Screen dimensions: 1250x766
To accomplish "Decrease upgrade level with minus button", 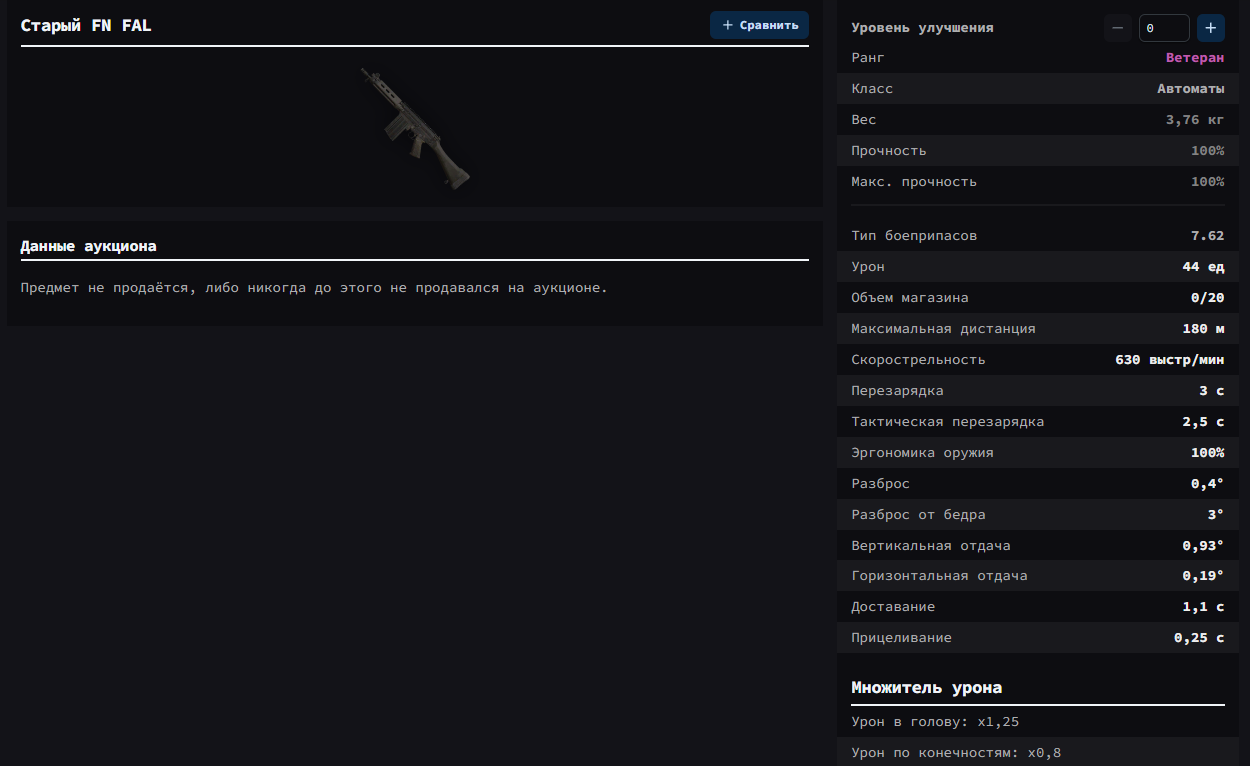I will (x=1117, y=28).
